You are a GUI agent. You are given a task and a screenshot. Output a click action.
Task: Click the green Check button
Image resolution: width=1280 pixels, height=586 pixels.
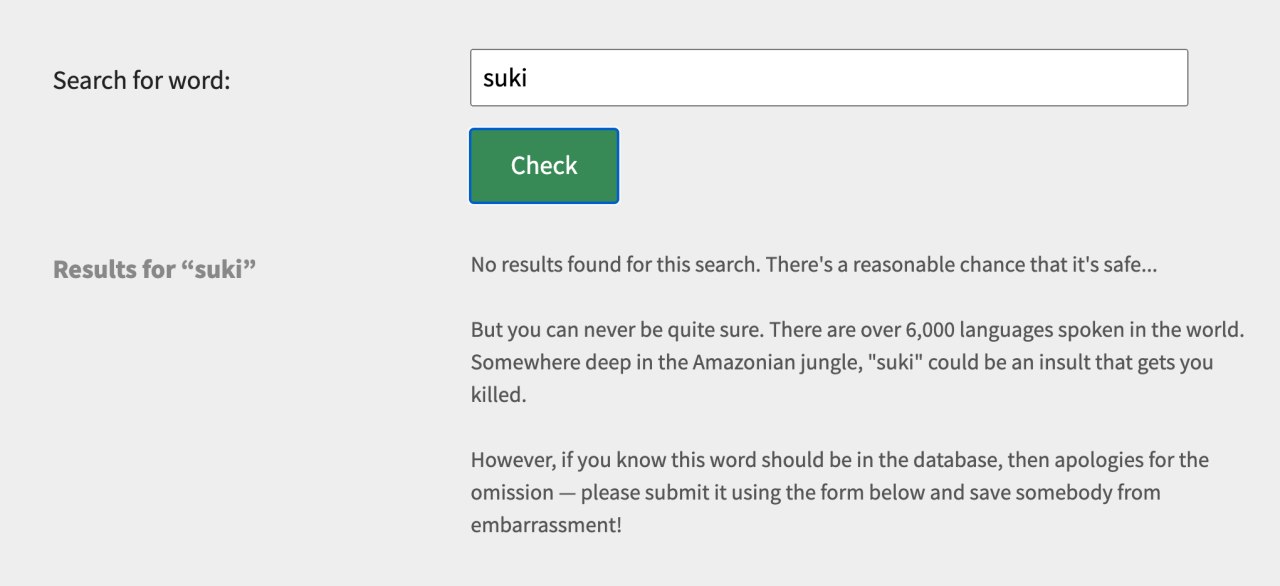(544, 166)
